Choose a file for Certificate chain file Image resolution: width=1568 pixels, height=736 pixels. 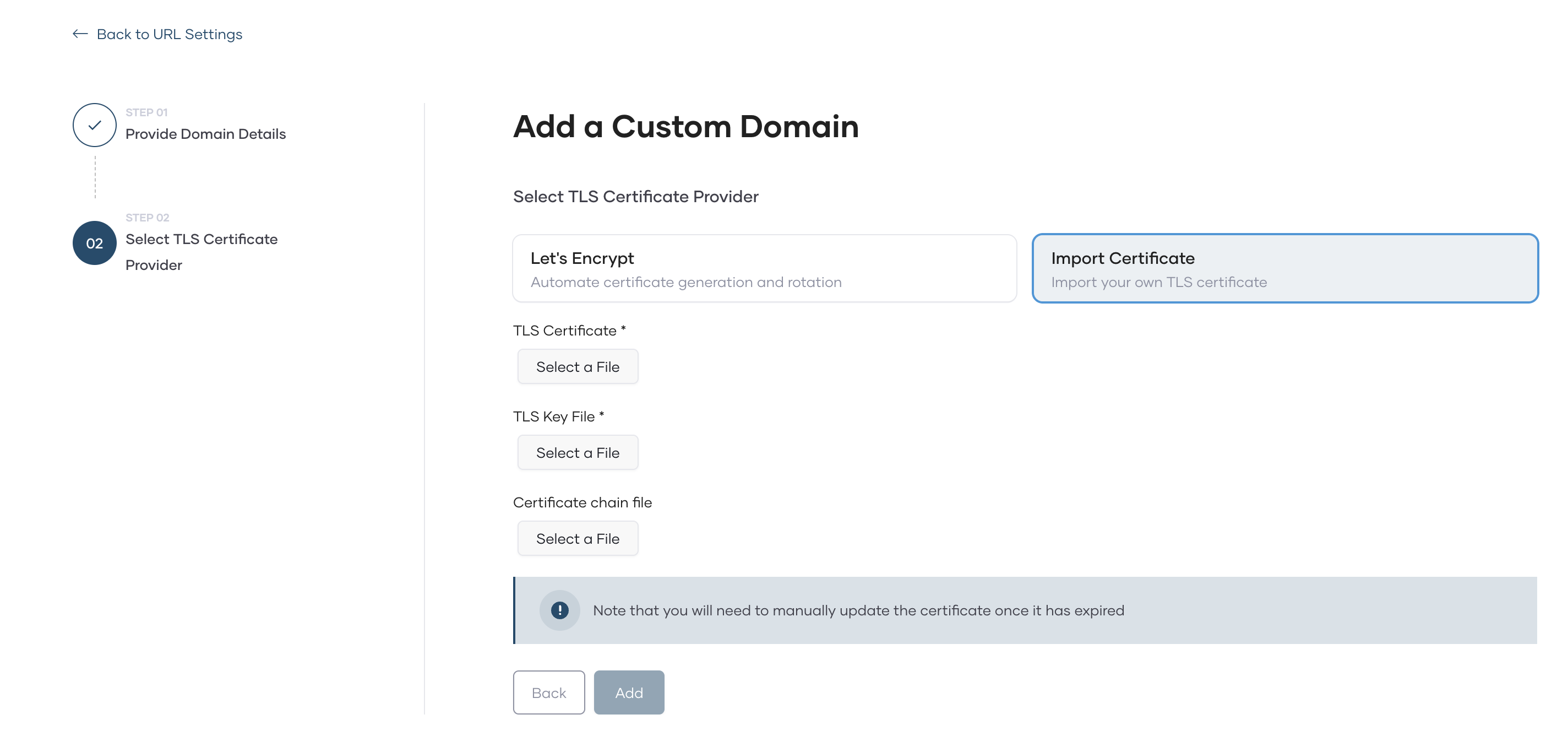coord(577,538)
